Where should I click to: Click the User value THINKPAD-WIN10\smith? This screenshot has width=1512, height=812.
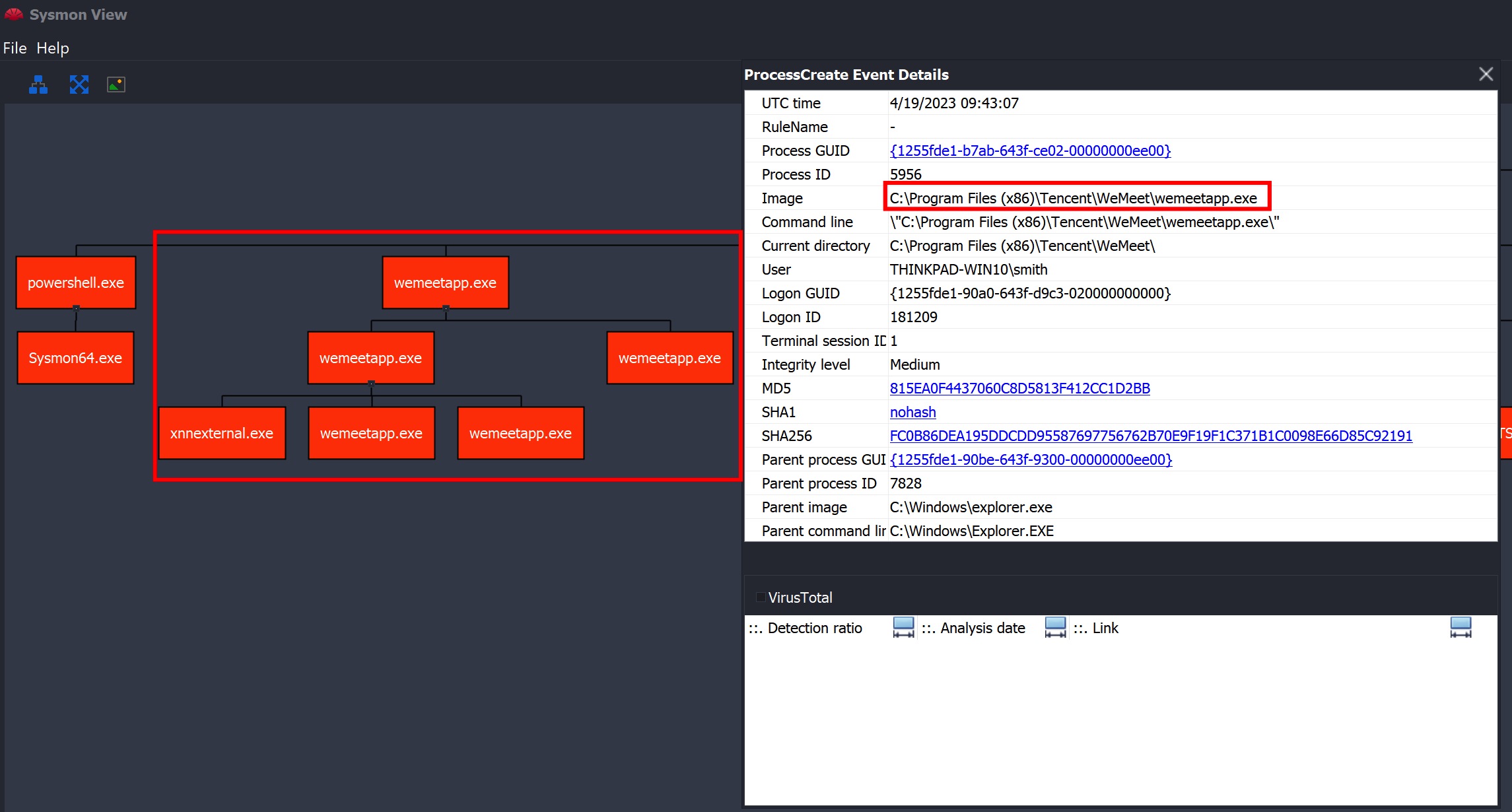969,269
